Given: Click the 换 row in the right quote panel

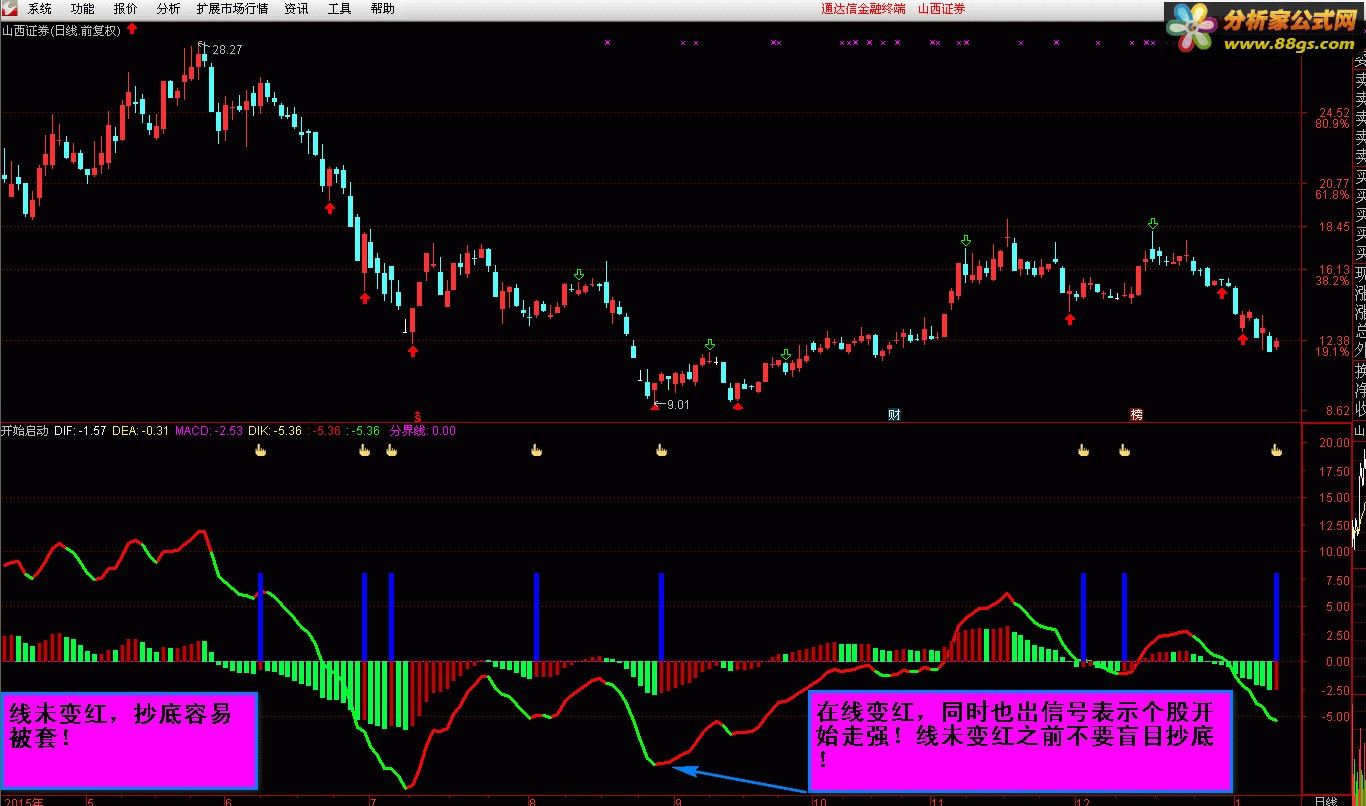Looking at the screenshot, I should [1359, 370].
